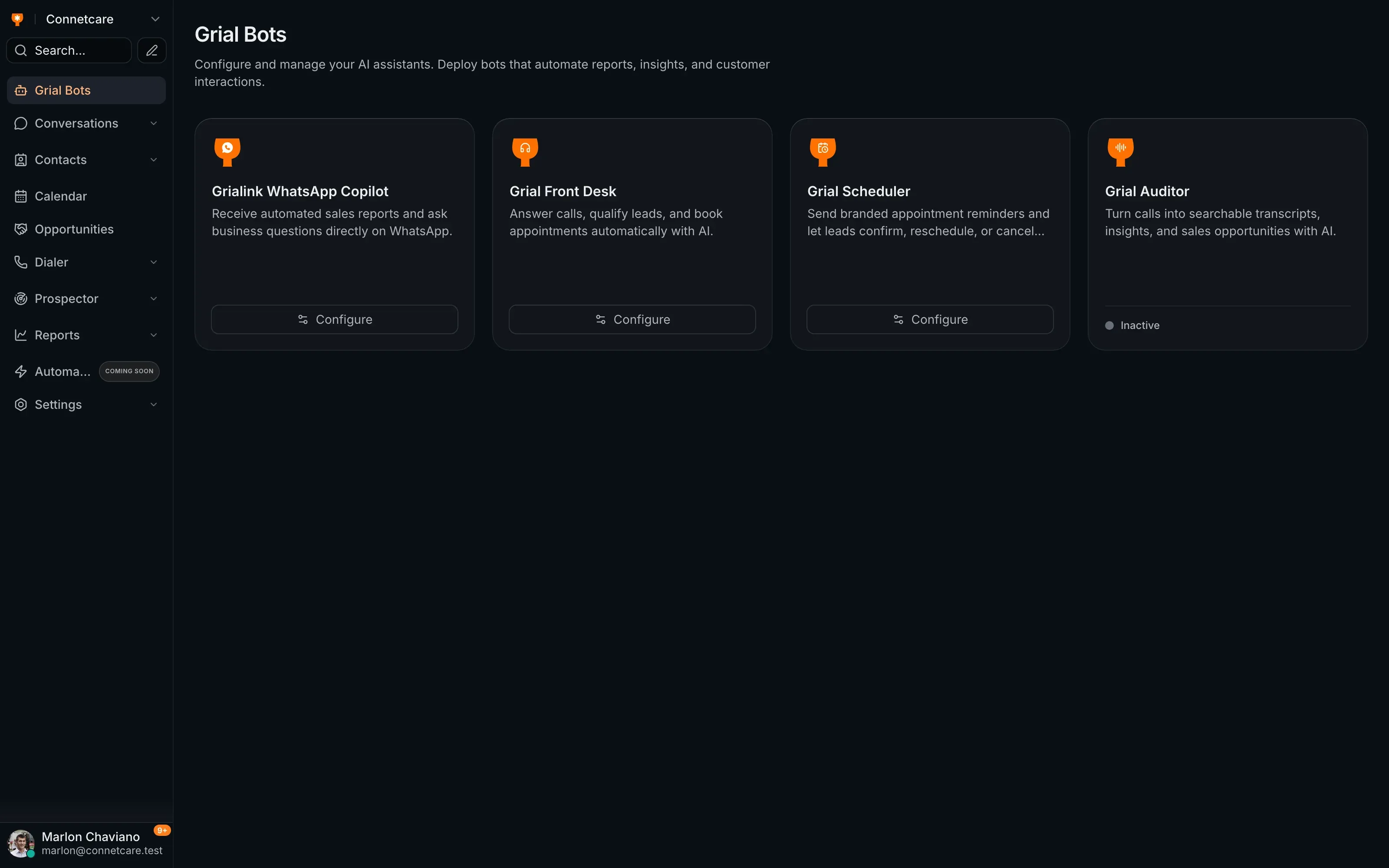Configure the Grial Scheduler bot
1389x868 pixels.
click(930, 320)
